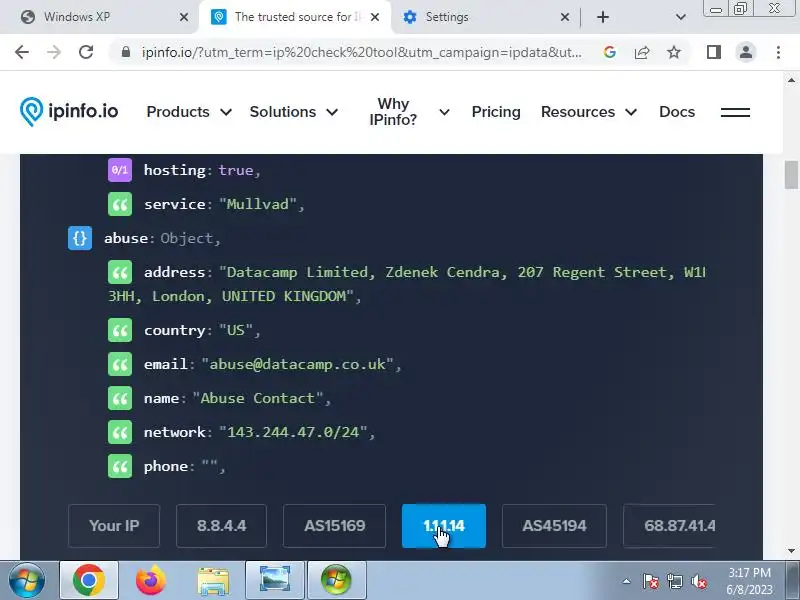Click the quote icon beside name
This screenshot has height=600, width=800.
[x=120, y=398]
